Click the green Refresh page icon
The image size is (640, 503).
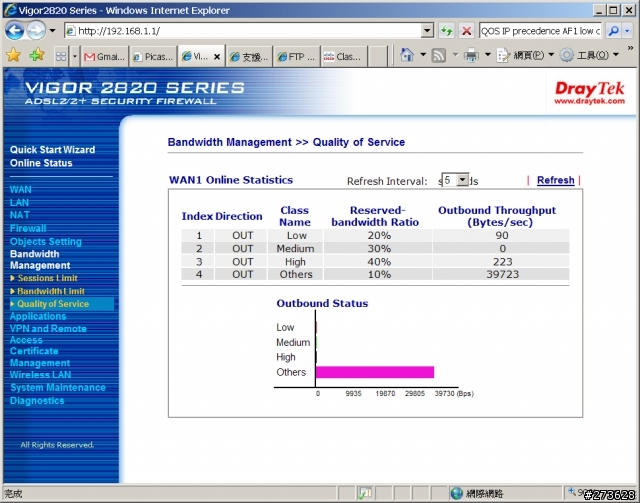pyautogui.click(x=447, y=31)
